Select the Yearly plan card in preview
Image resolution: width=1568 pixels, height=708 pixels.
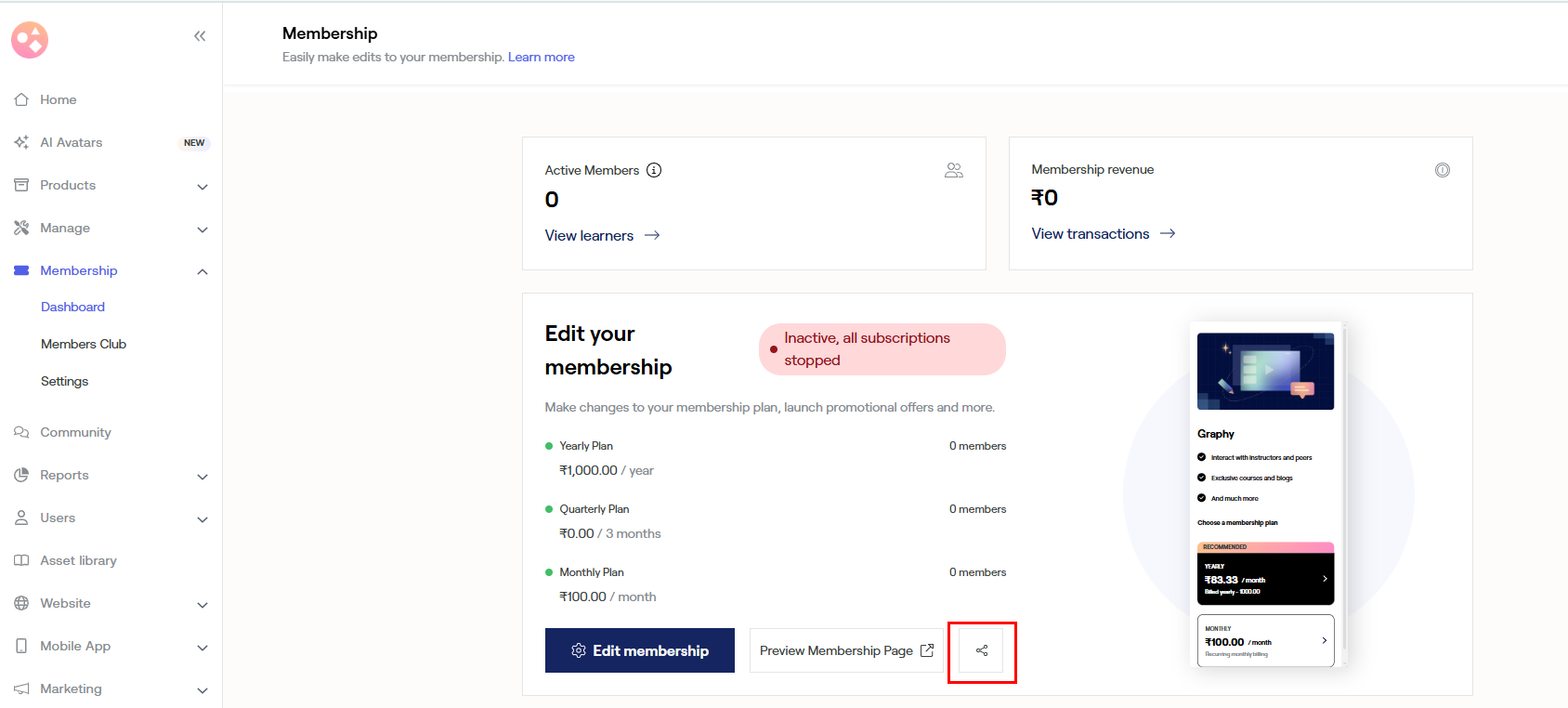1265,579
